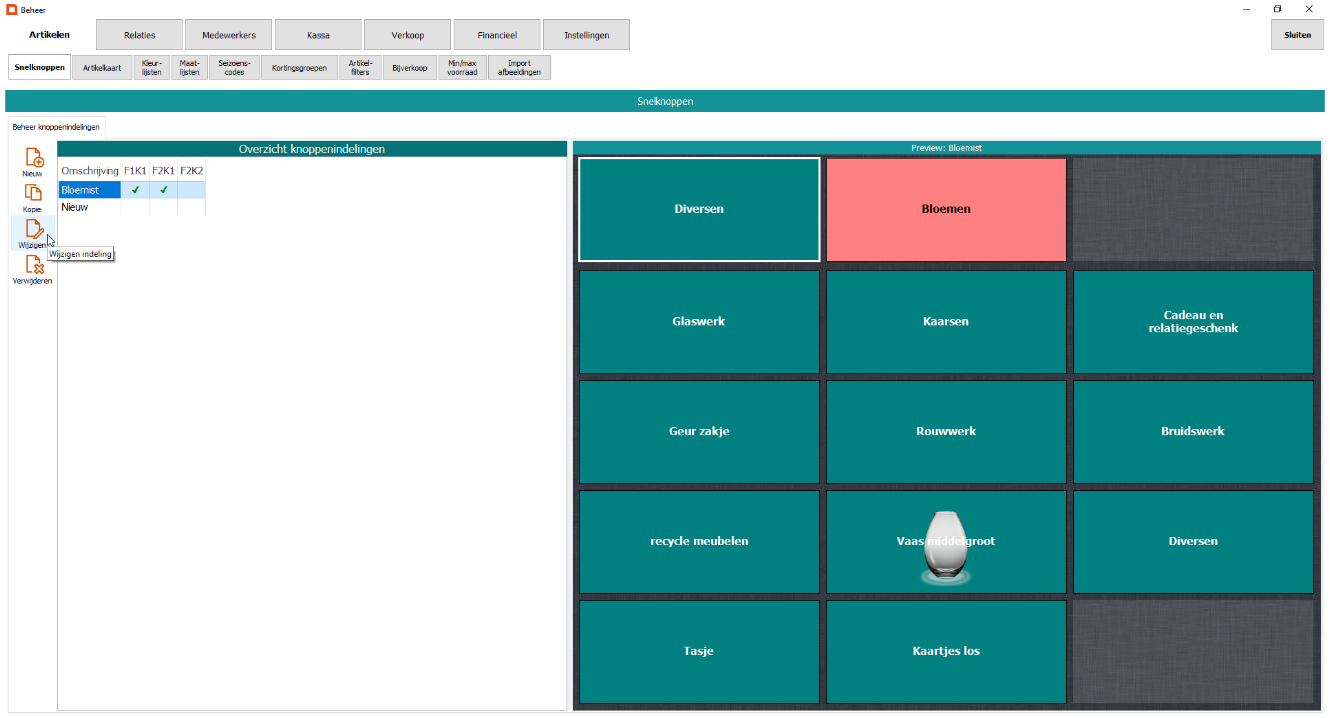Click the Cadeau en relatiegeschenk tile
Image resolution: width=1330 pixels, height=718 pixels.
pos(1193,322)
